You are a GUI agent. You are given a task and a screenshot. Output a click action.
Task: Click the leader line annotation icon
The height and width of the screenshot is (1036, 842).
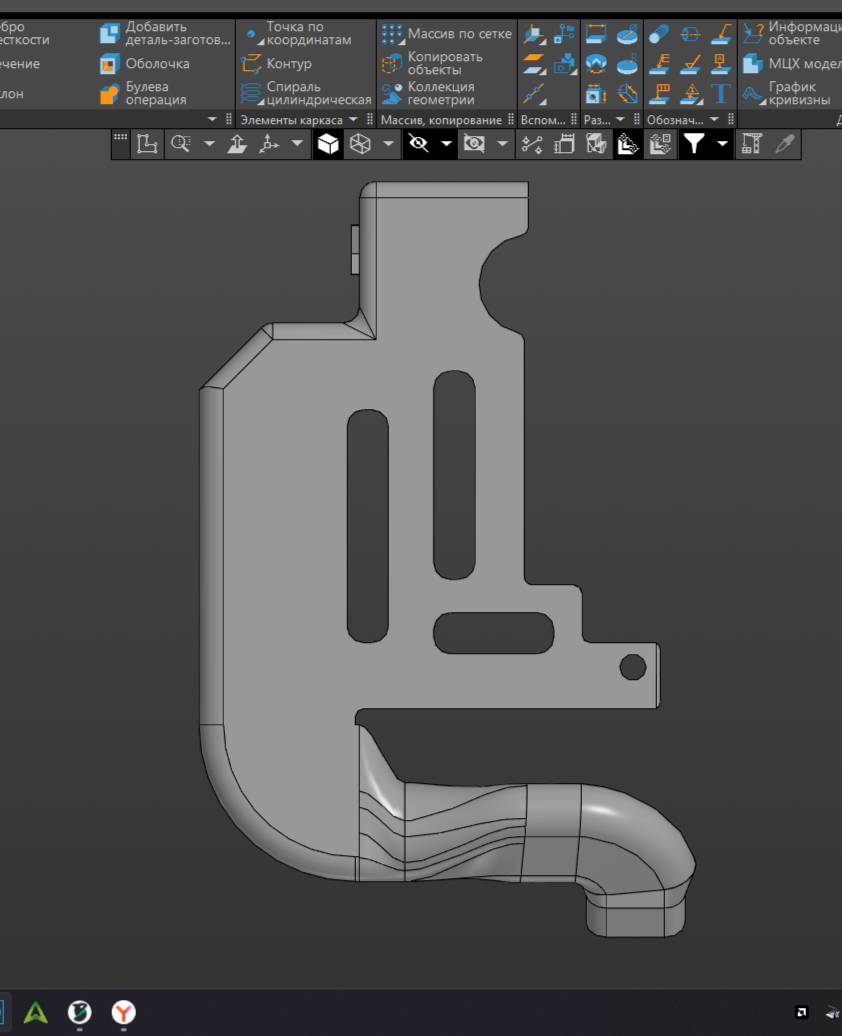point(721,34)
